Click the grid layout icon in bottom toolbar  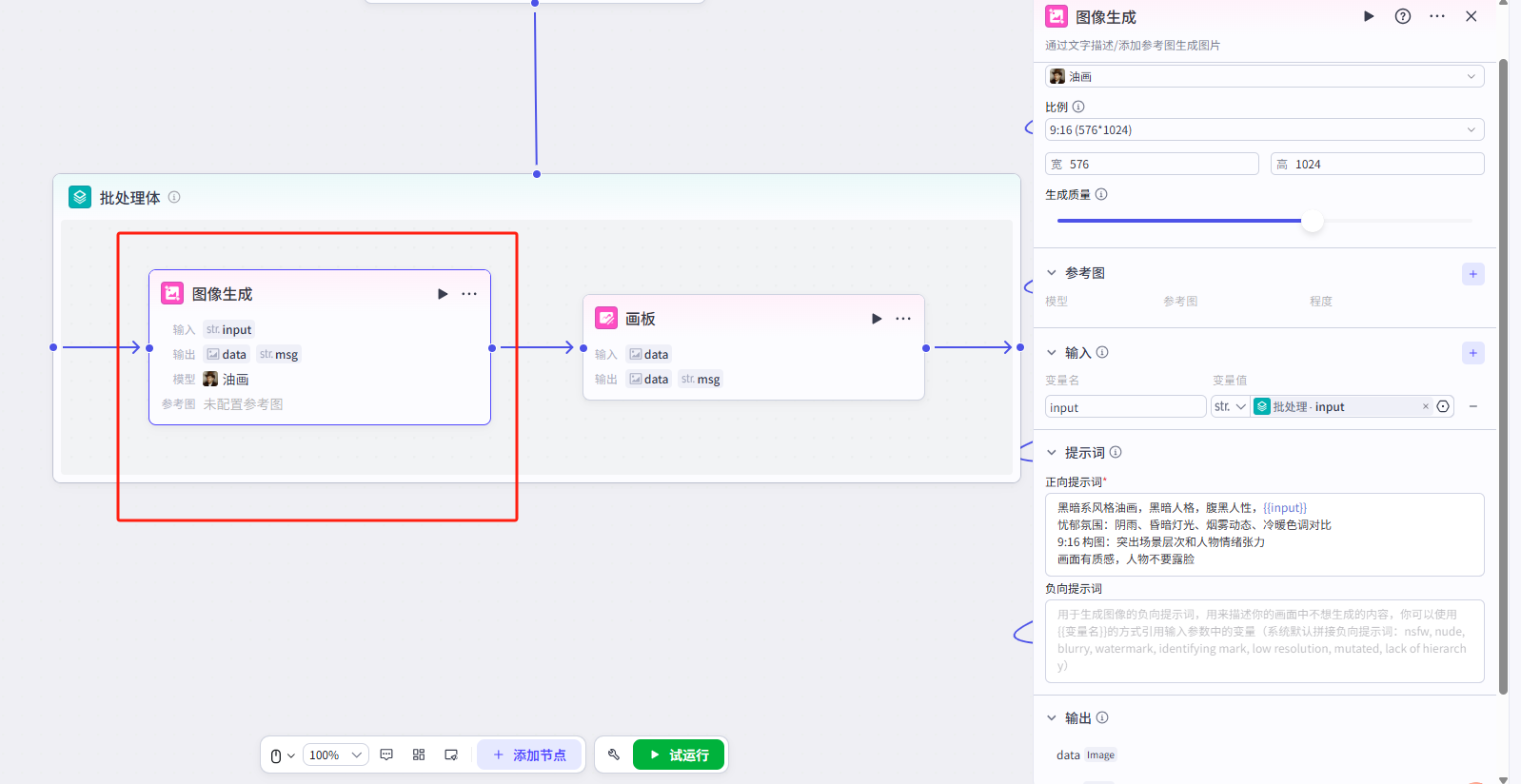[419, 755]
